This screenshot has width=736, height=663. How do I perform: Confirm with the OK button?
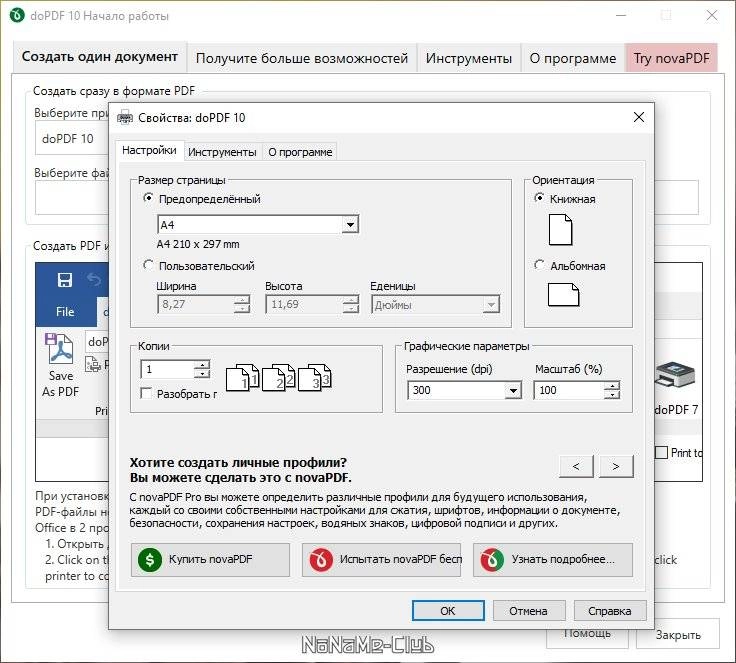click(448, 610)
